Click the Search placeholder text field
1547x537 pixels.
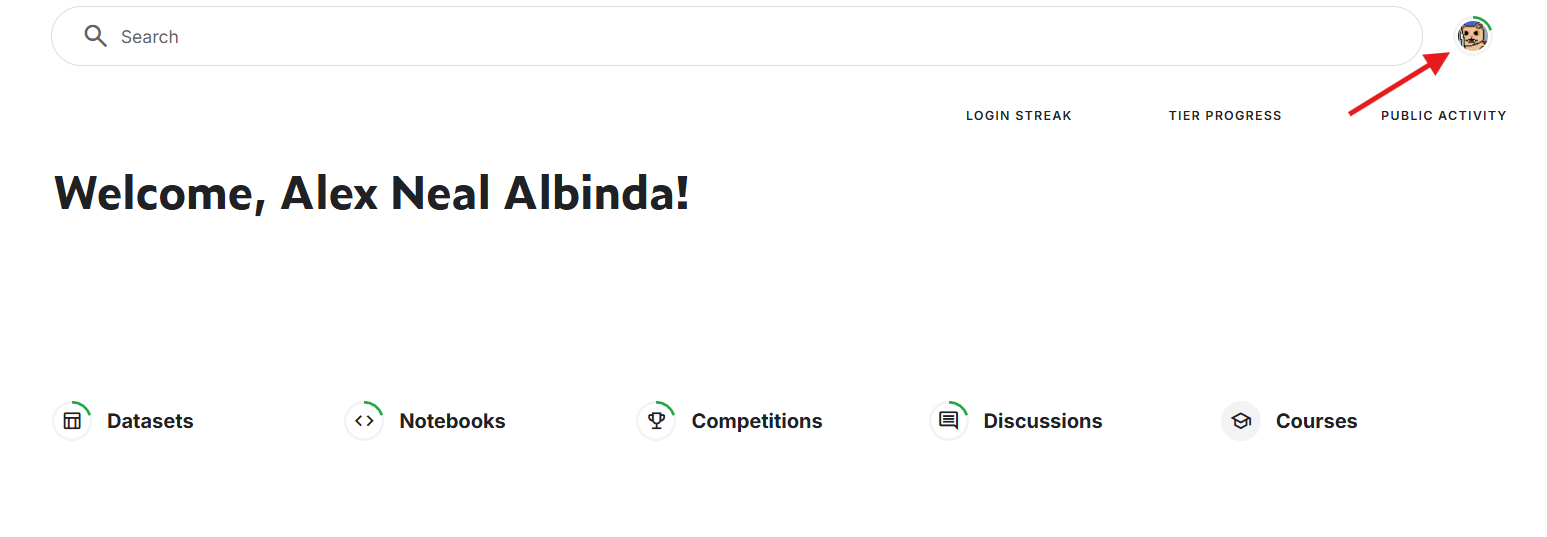click(x=150, y=37)
